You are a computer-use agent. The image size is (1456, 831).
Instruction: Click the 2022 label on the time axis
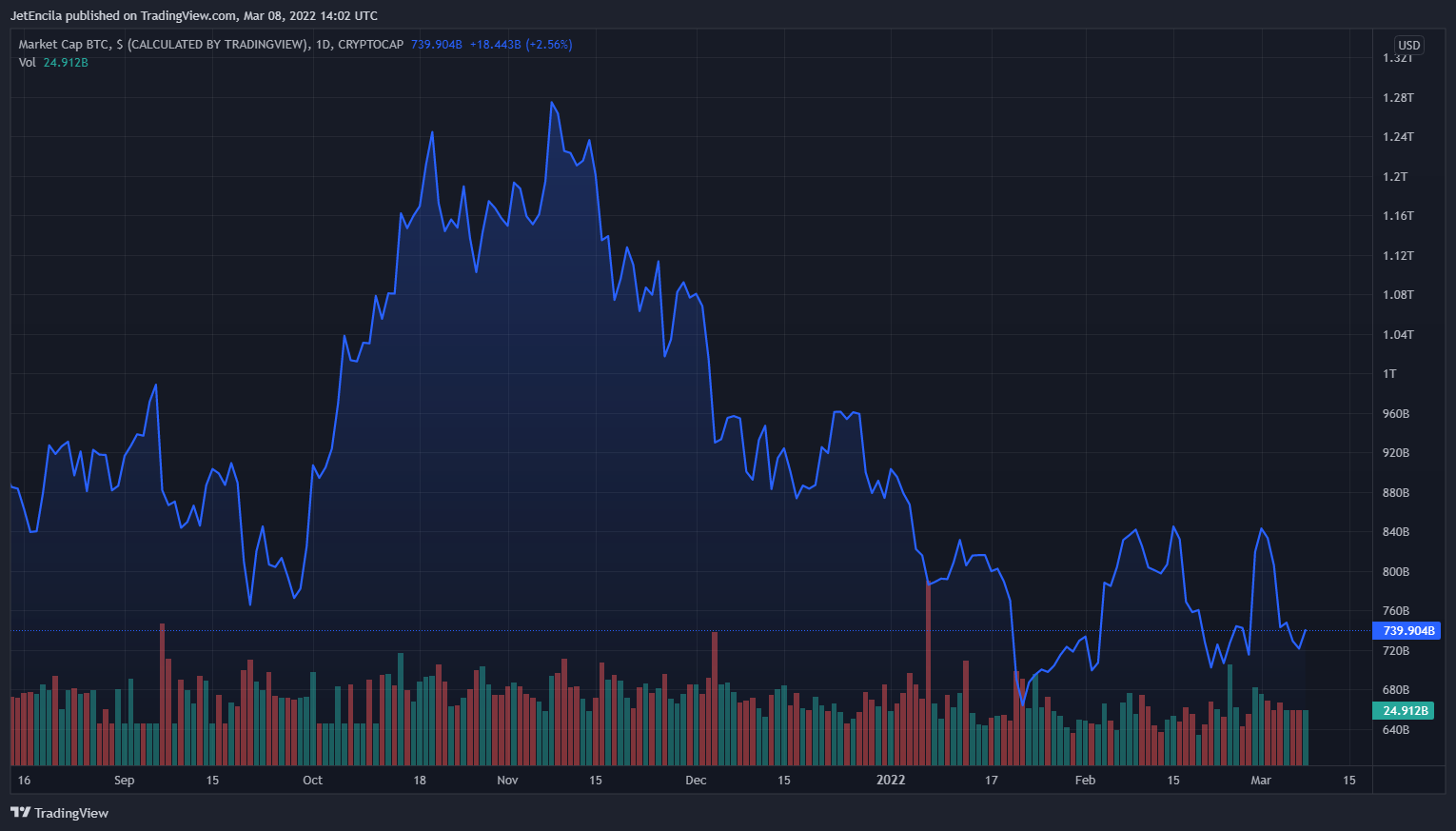click(x=891, y=780)
